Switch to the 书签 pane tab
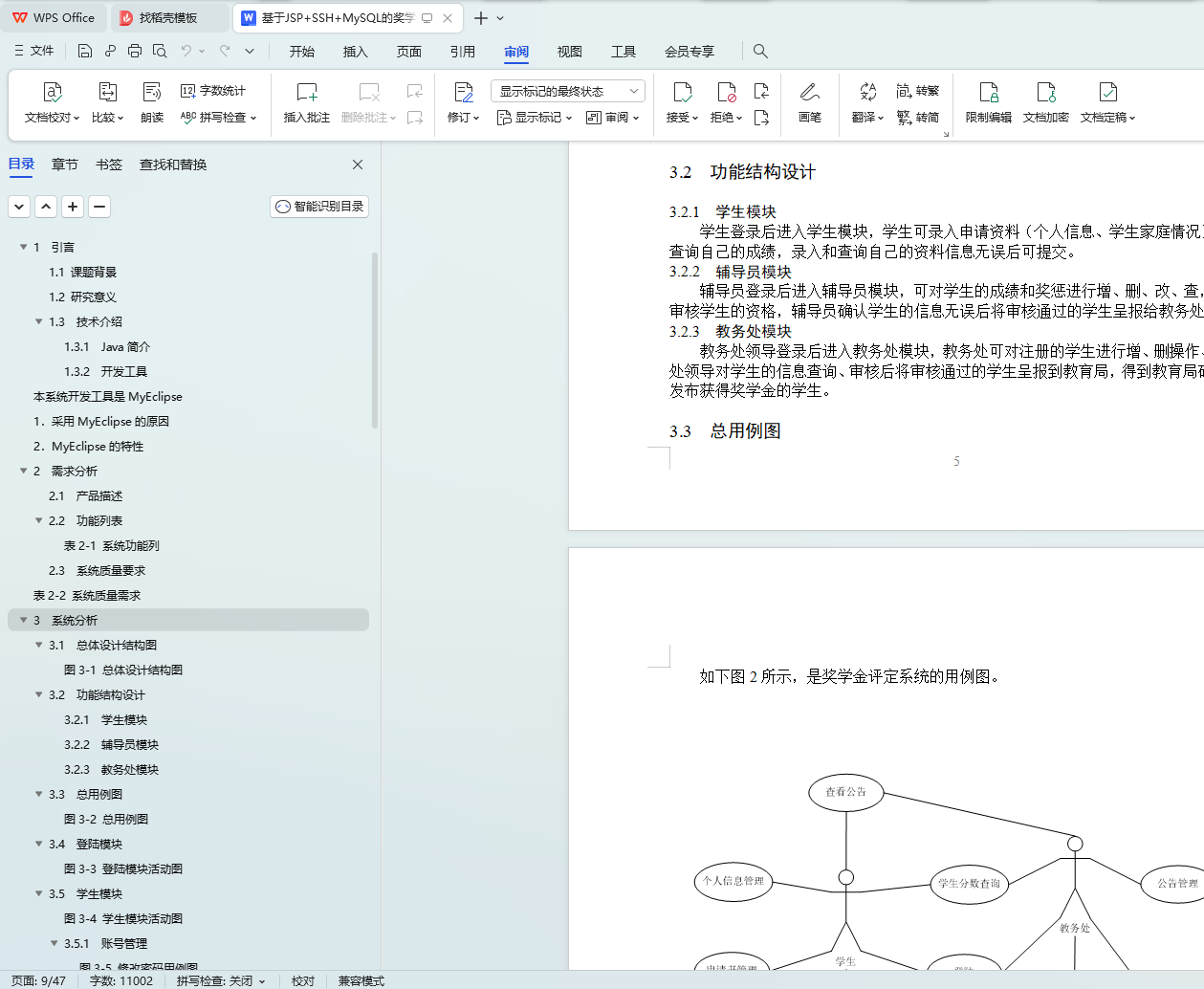The height and width of the screenshot is (989, 1204). [x=109, y=165]
